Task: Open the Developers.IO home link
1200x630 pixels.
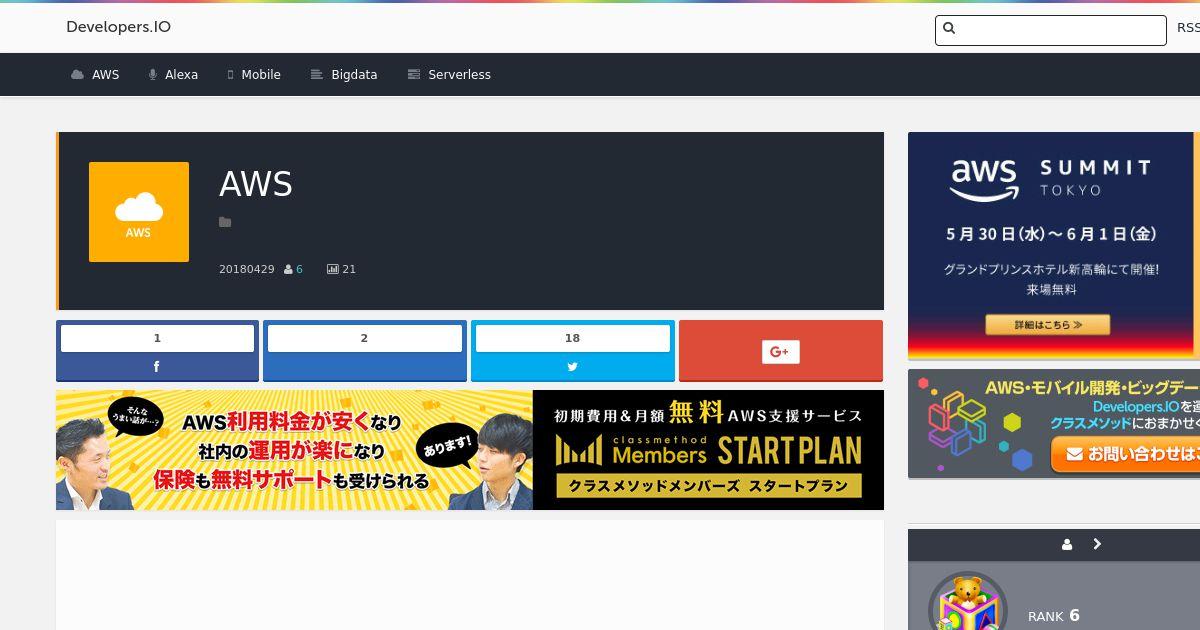Action: click(118, 27)
